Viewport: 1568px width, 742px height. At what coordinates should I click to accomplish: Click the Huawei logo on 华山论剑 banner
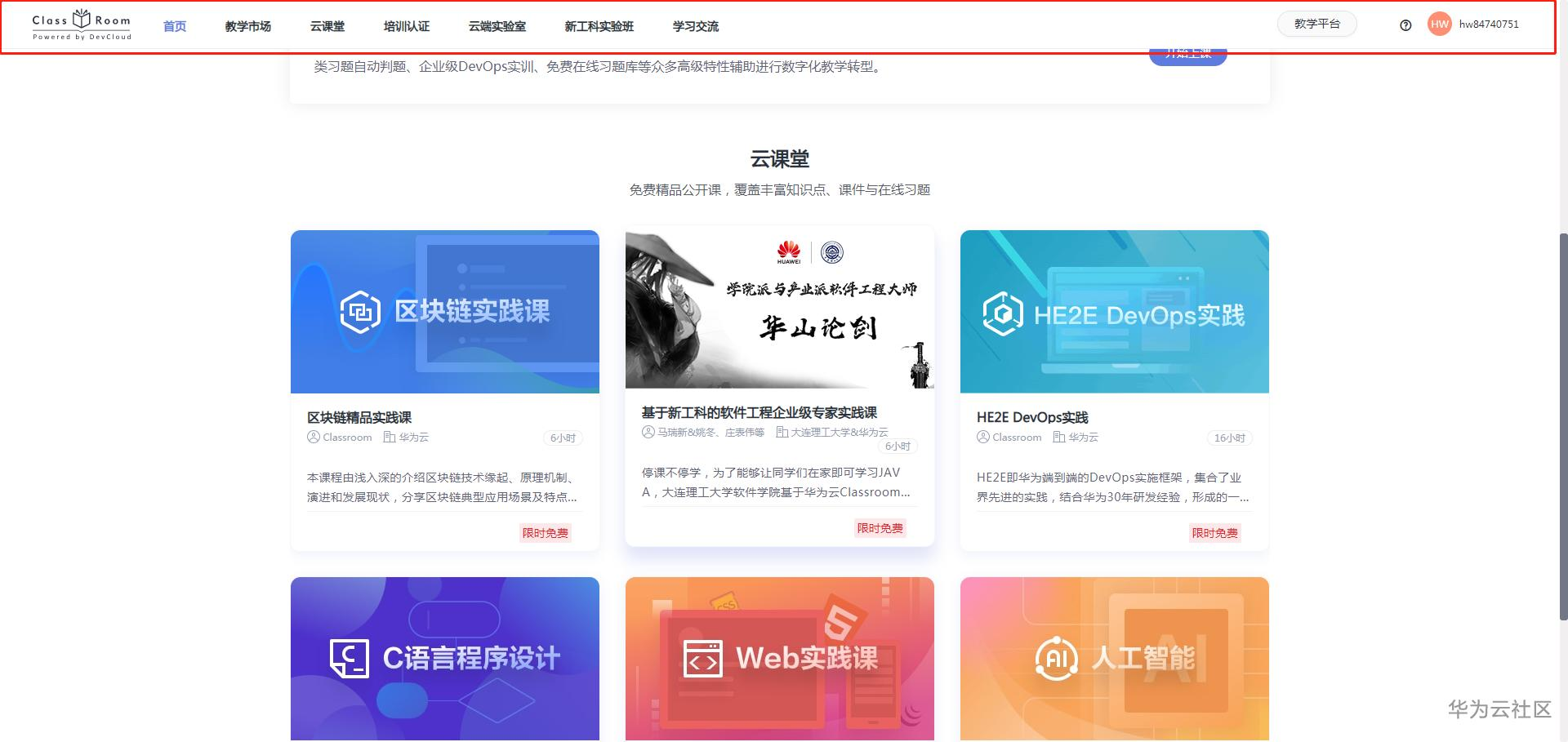(789, 252)
